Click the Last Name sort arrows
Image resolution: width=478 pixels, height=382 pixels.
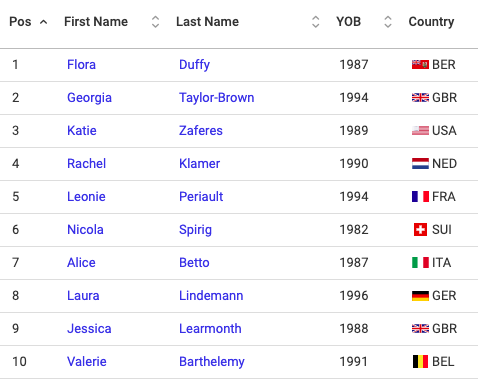coord(316,22)
